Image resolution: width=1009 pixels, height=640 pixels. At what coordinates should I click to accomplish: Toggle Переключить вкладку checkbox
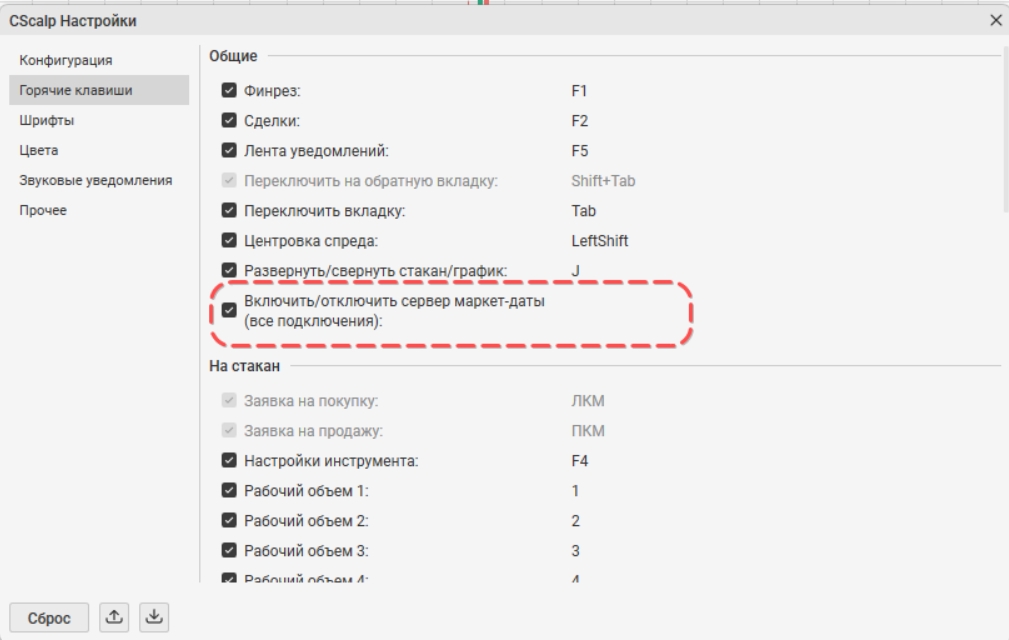(229, 210)
